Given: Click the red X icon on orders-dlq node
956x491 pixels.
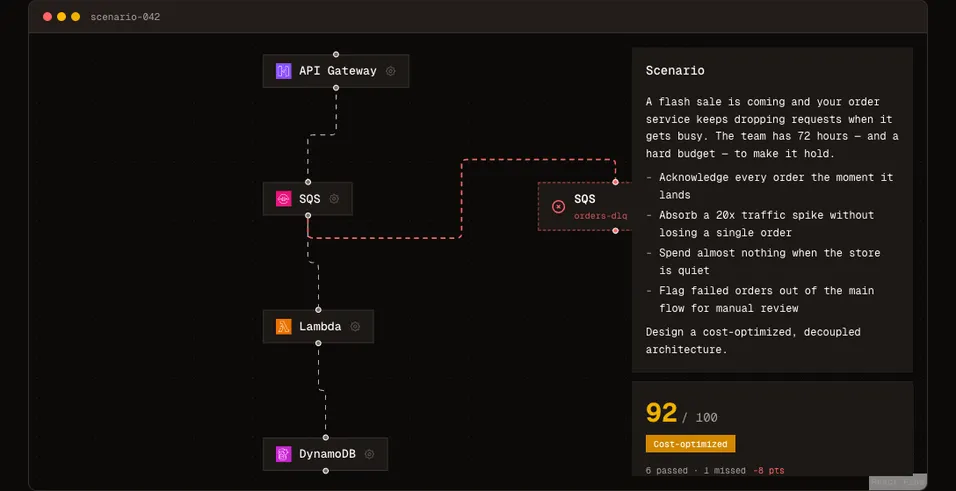Looking at the screenshot, I should pos(558,207).
